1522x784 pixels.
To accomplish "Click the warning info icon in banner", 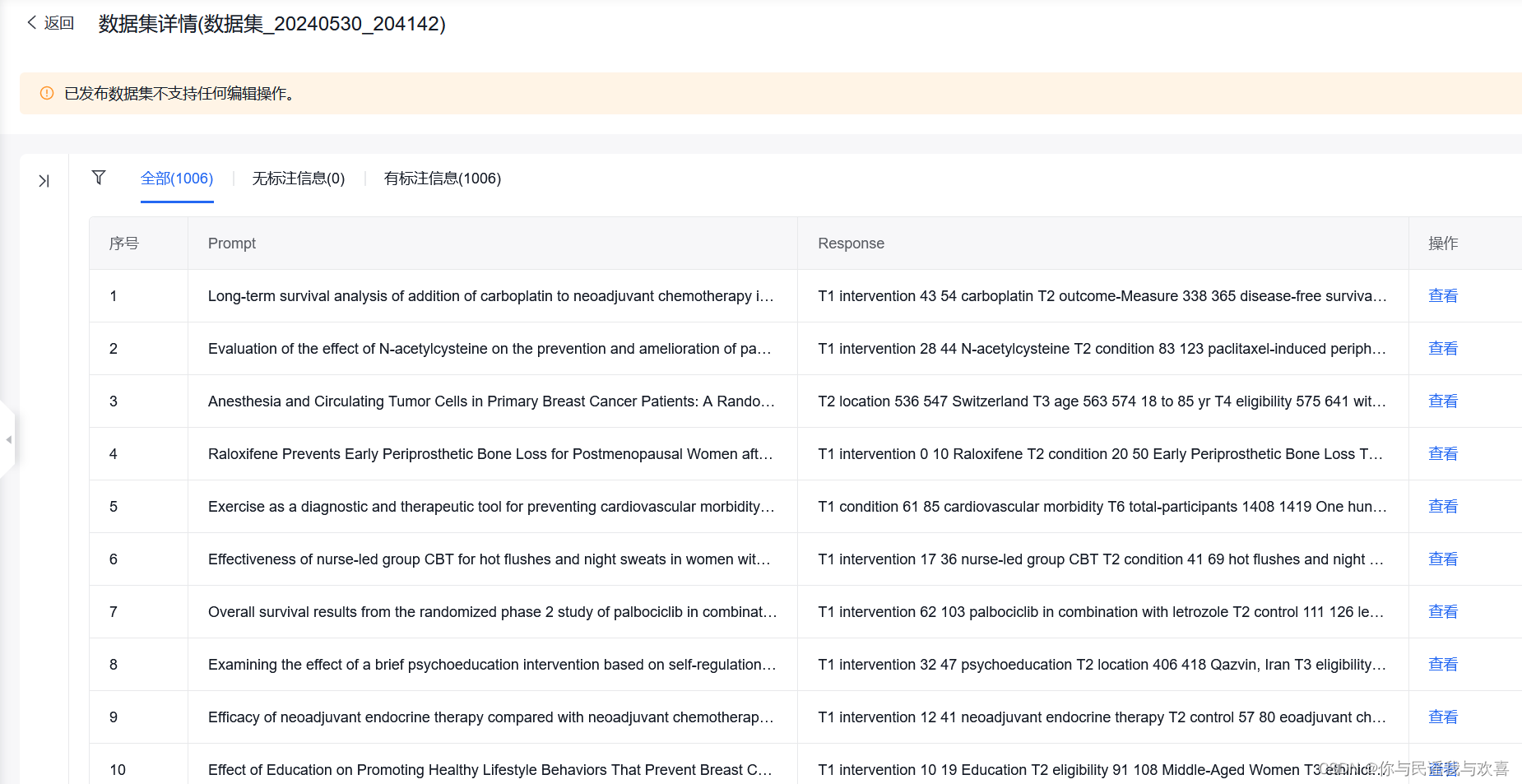I will click(x=47, y=94).
